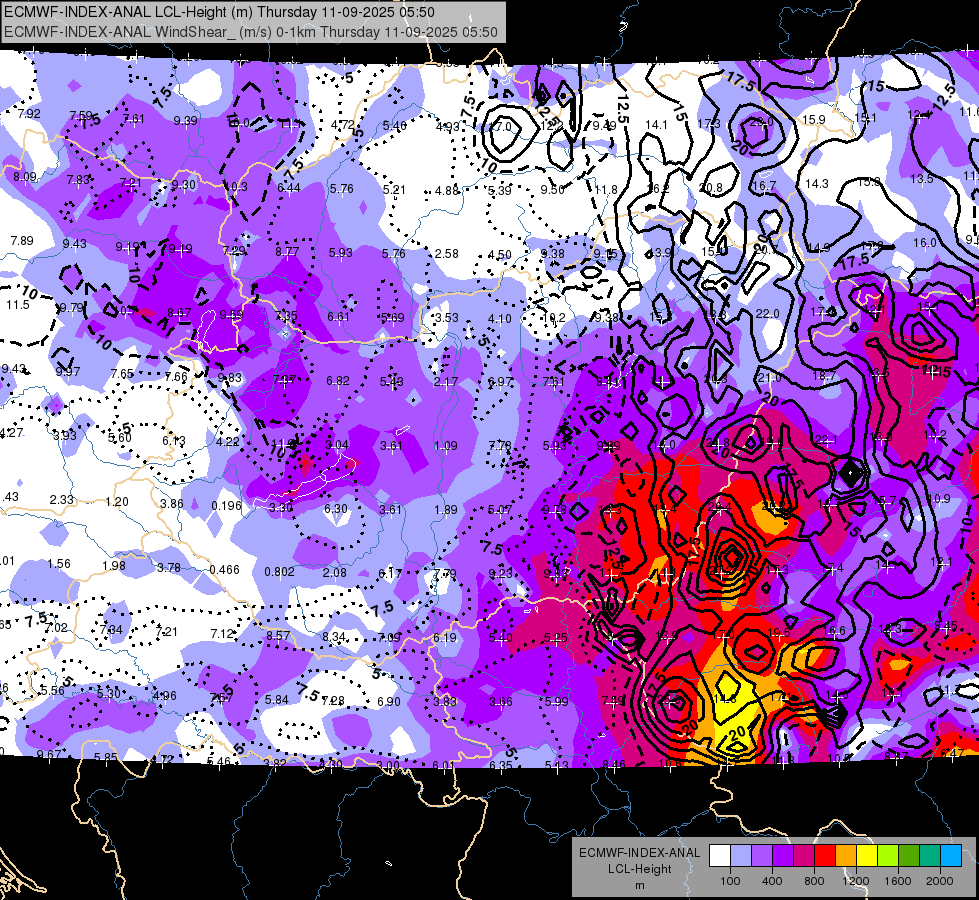Click the sky-blue legend swatch
The width and height of the screenshot is (979, 900).
pyautogui.click(x=951, y=856)
